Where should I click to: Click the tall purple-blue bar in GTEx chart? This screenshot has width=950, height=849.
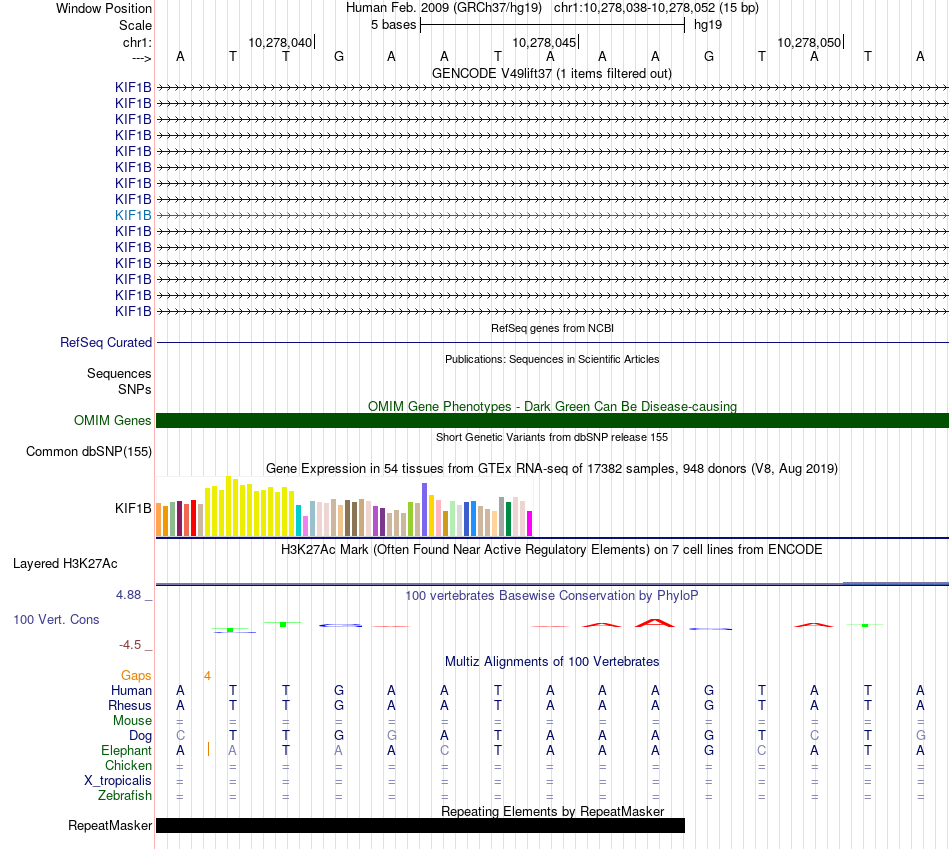point(425,510)
